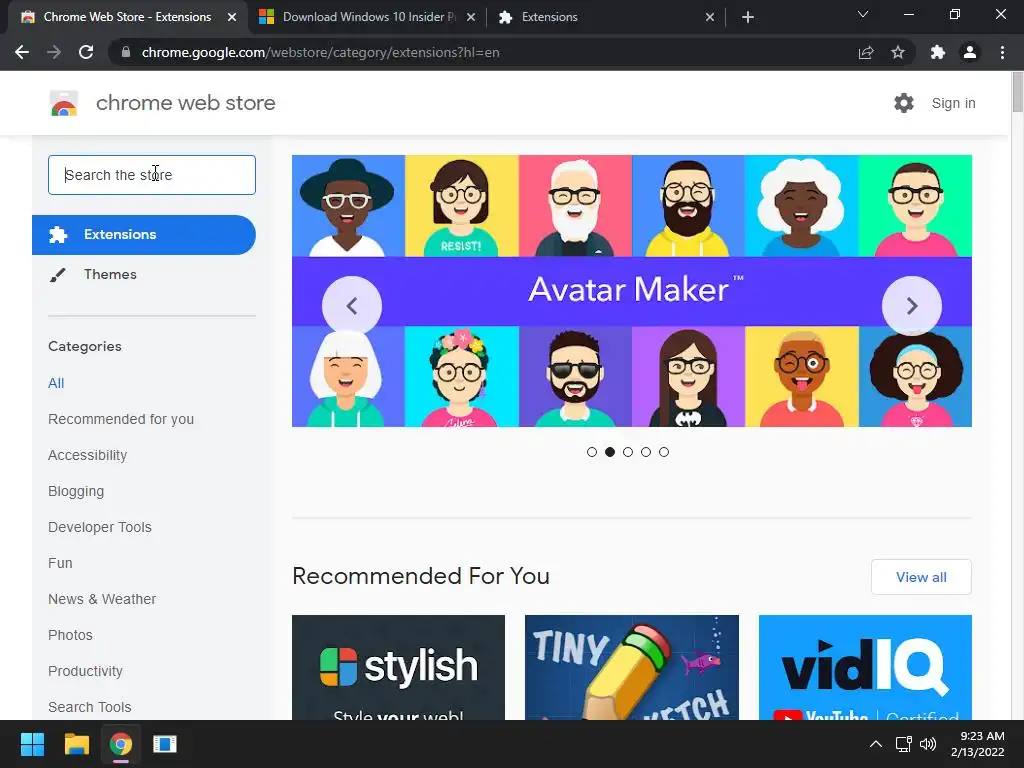Click Chrome icon in taskbar
The height and width of the screenshot is (768, 1024).
pyautogui.click(x=121, y=744)
